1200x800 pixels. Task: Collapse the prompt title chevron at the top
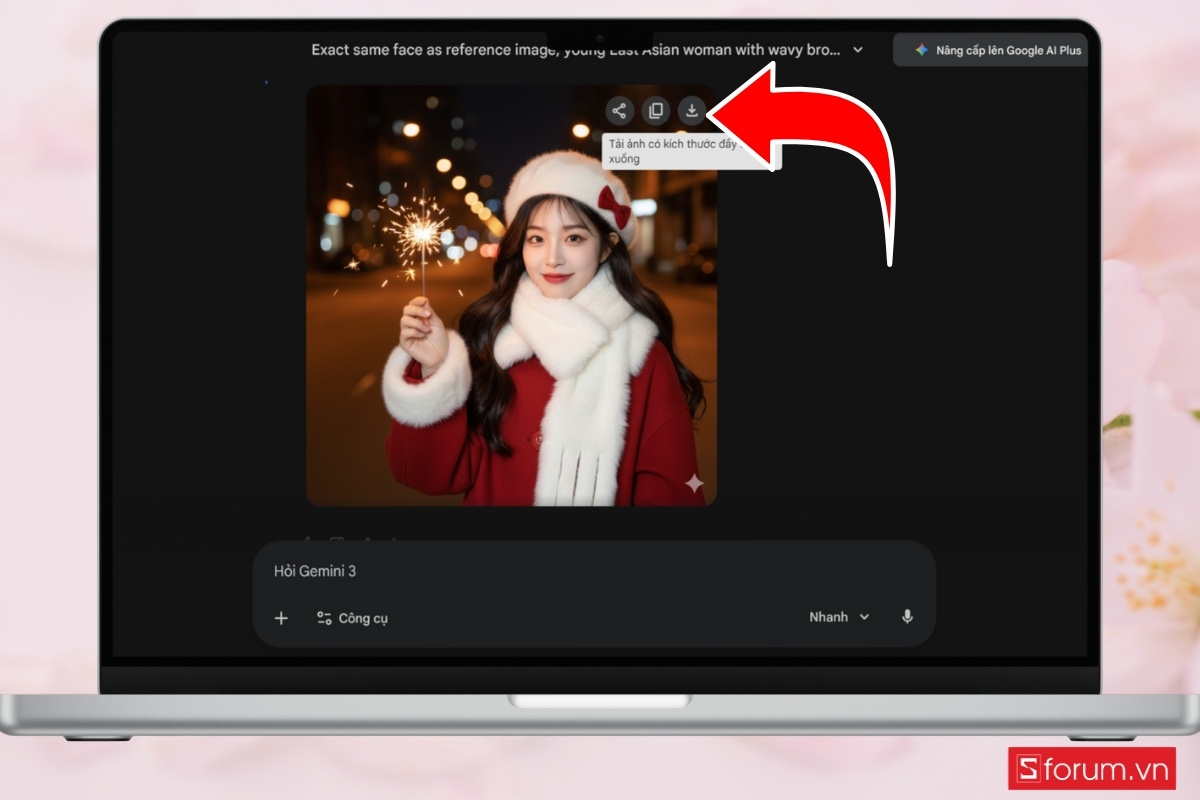point(858,50)
